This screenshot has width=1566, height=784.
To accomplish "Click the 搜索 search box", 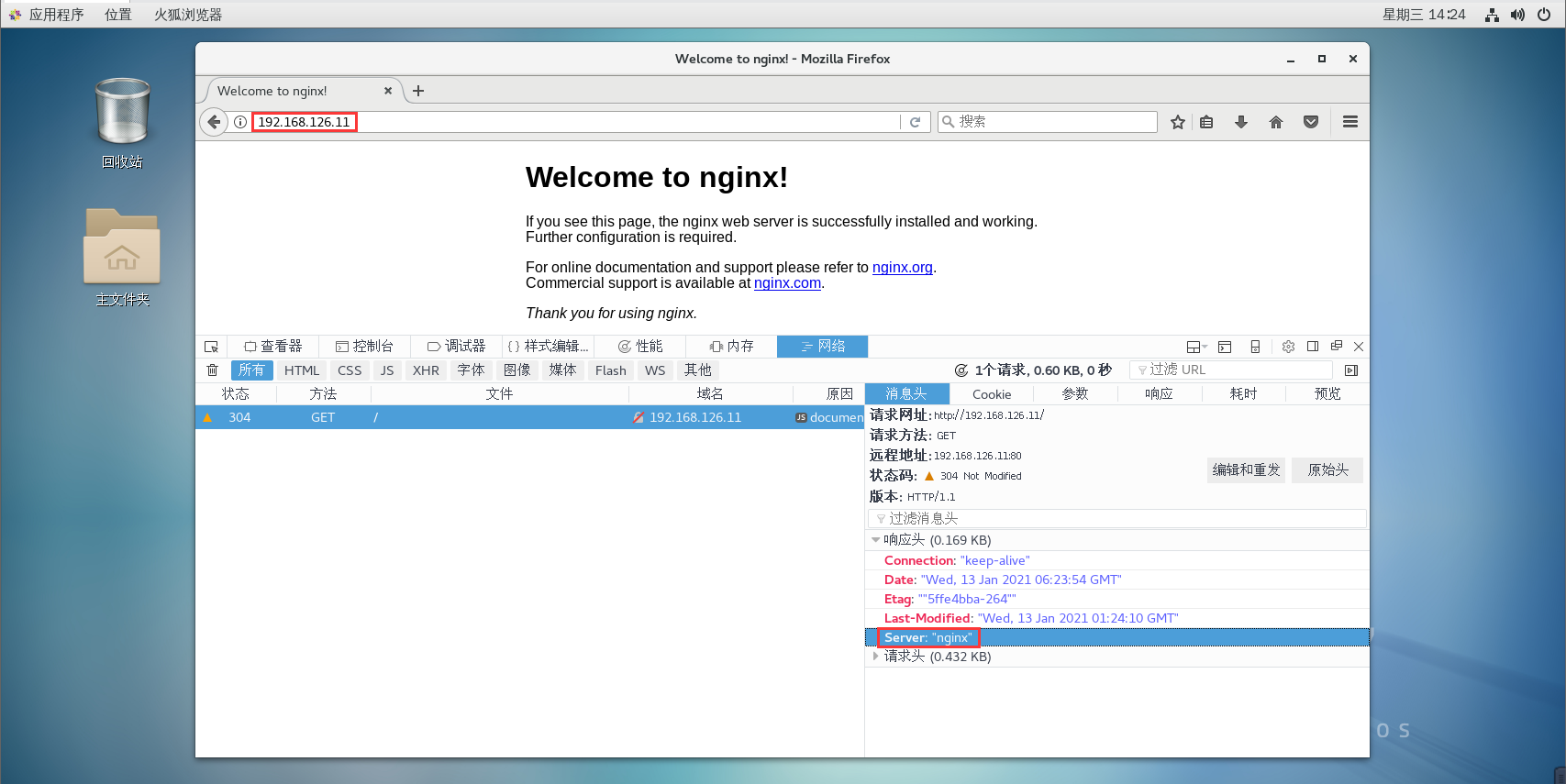I will point(1048,122).
